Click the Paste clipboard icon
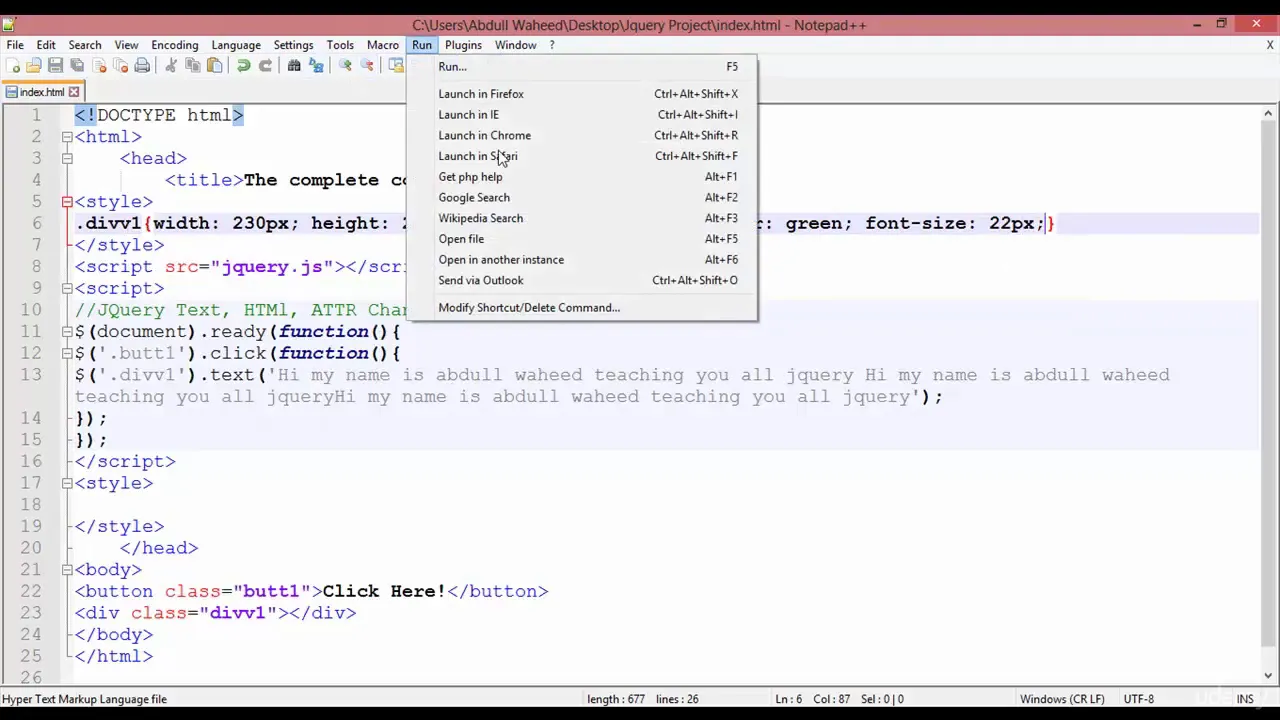Image resolution: width=1280 pixels, height=720 pixels. click(214, 66)
